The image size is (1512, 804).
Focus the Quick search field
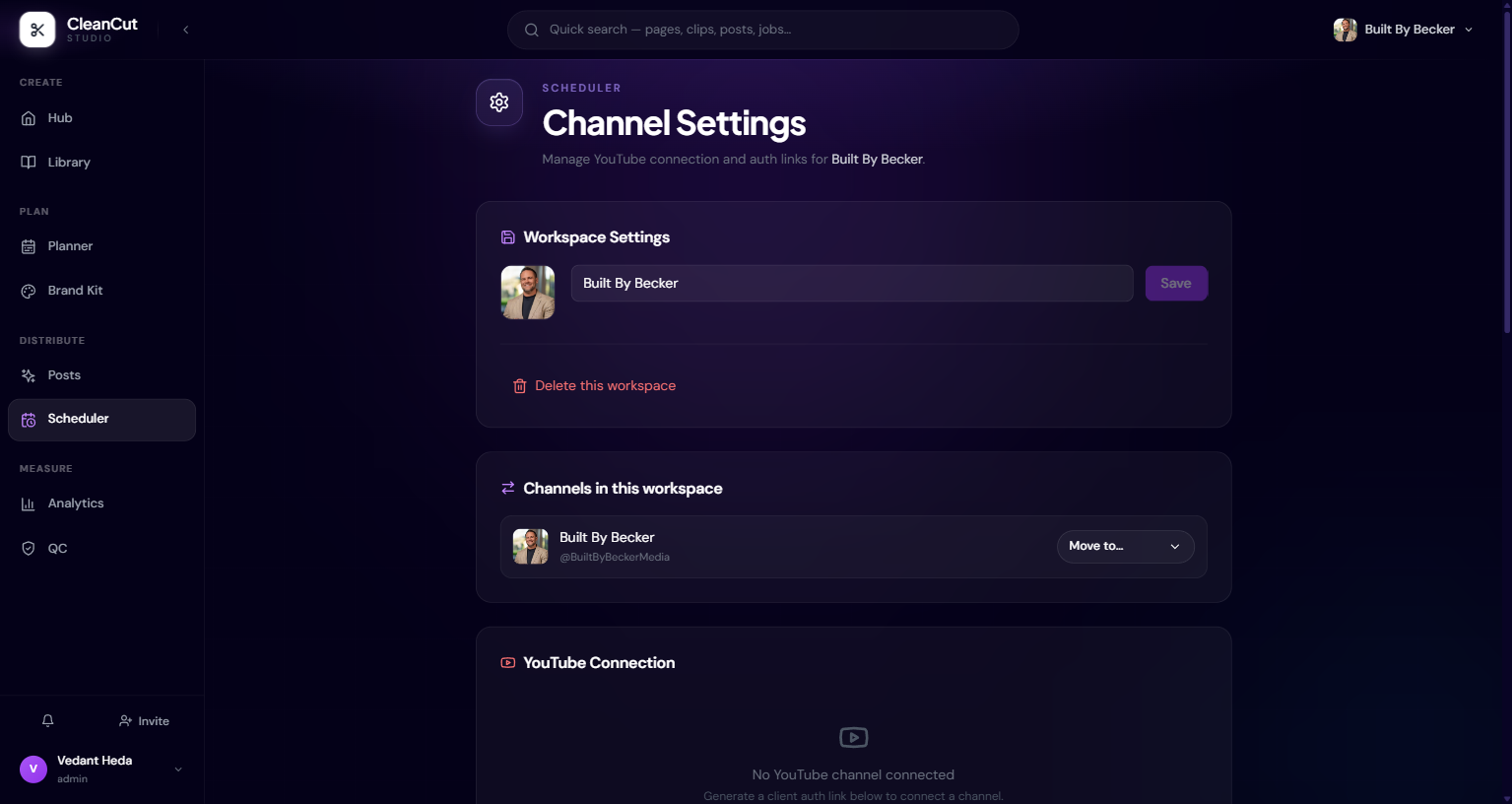tap(762, 30)
